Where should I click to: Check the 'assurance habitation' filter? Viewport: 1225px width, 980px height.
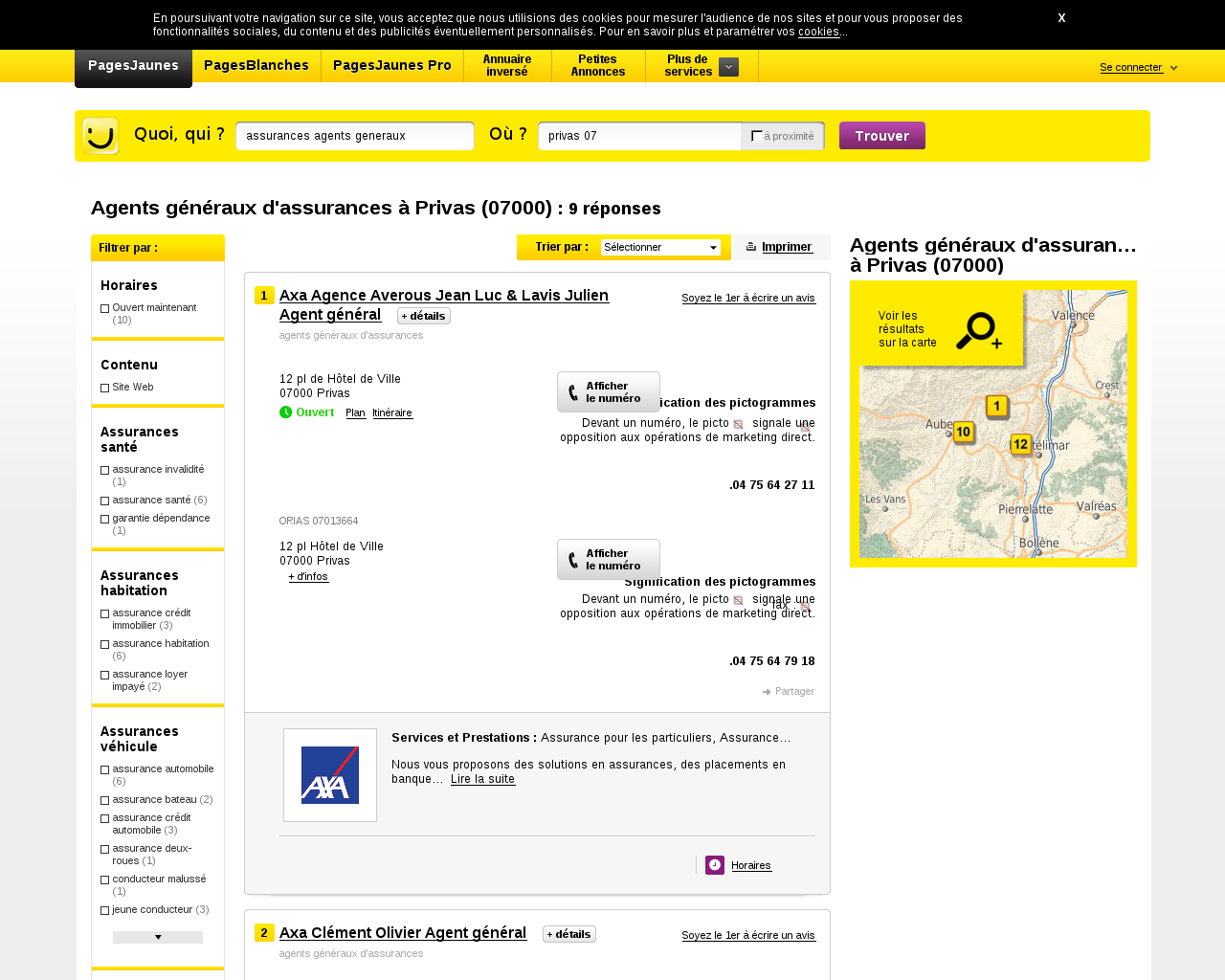point(105,644)
